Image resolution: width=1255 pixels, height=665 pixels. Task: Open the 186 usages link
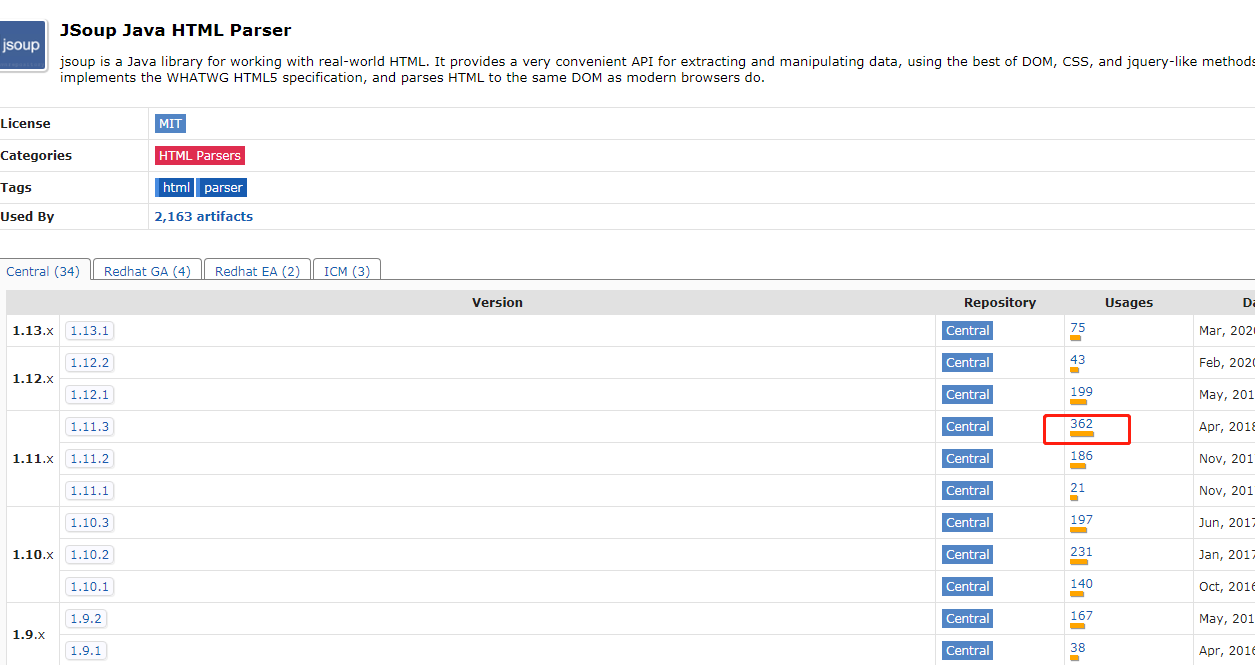[1081, 456]
